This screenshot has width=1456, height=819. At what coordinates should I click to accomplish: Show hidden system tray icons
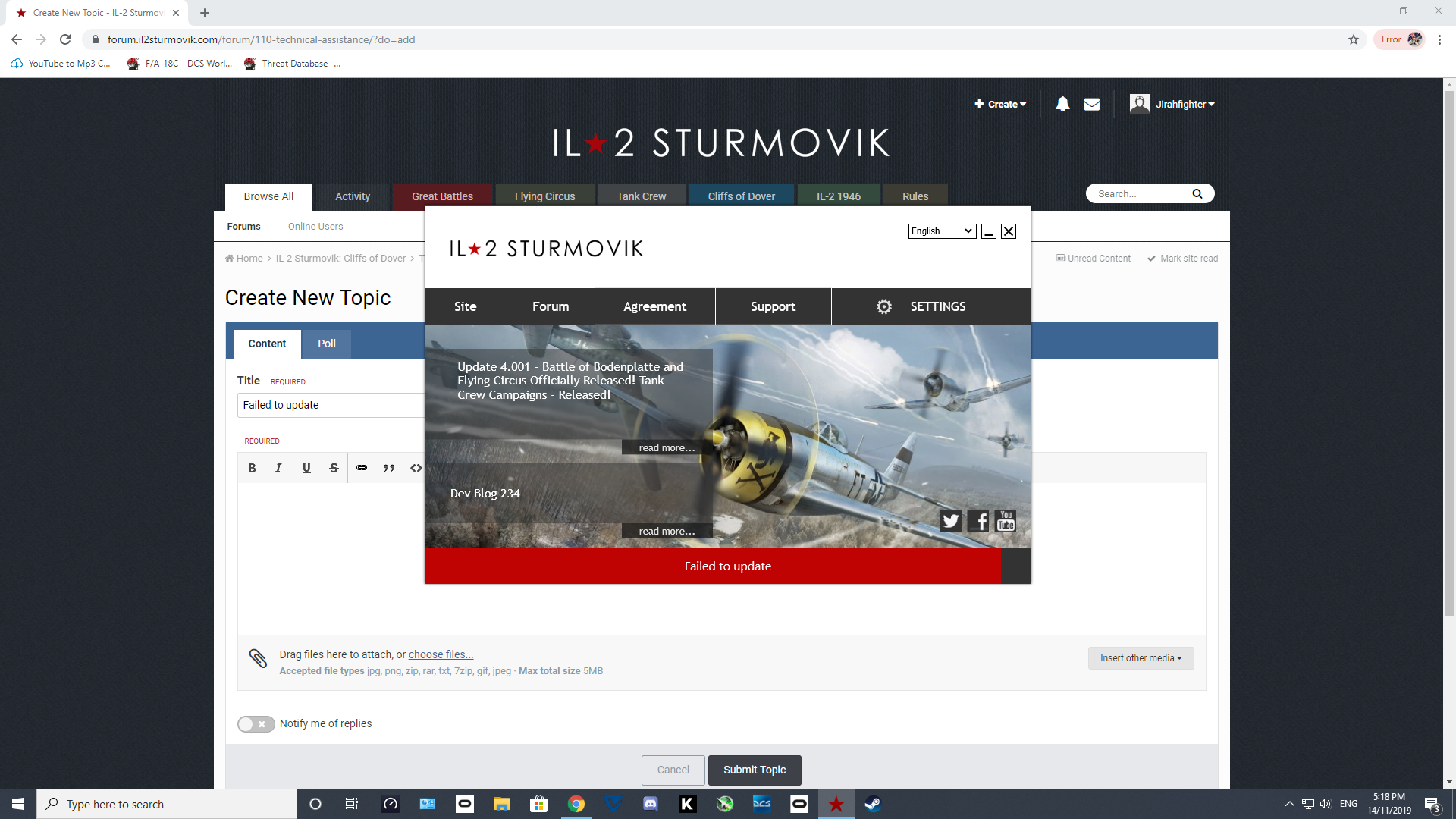pos(1289,804)
